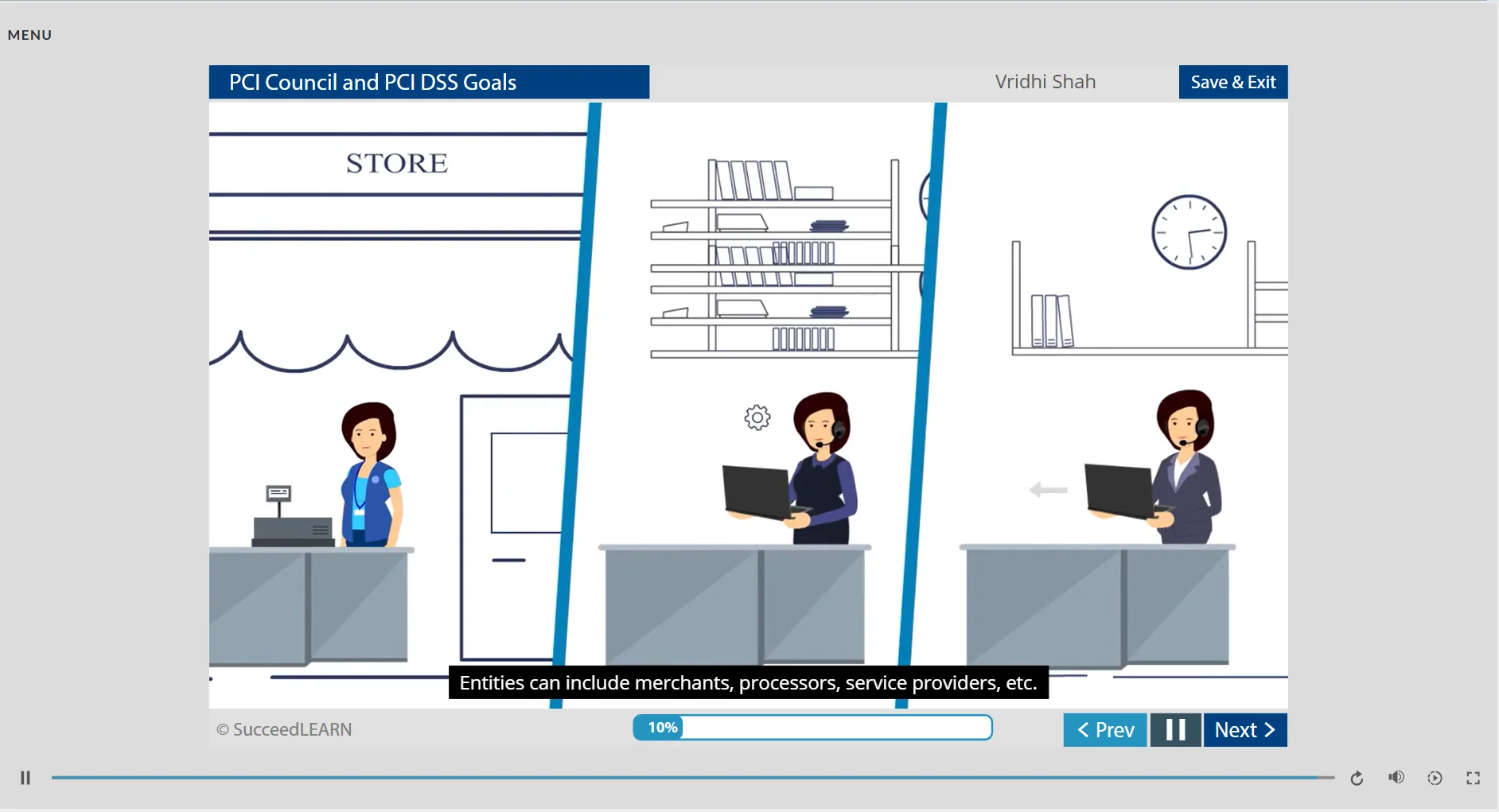The height and width of the screenshot is (812, 1499).
Task: Click the 10% course progress bar
Action: (x=812, y=728)
